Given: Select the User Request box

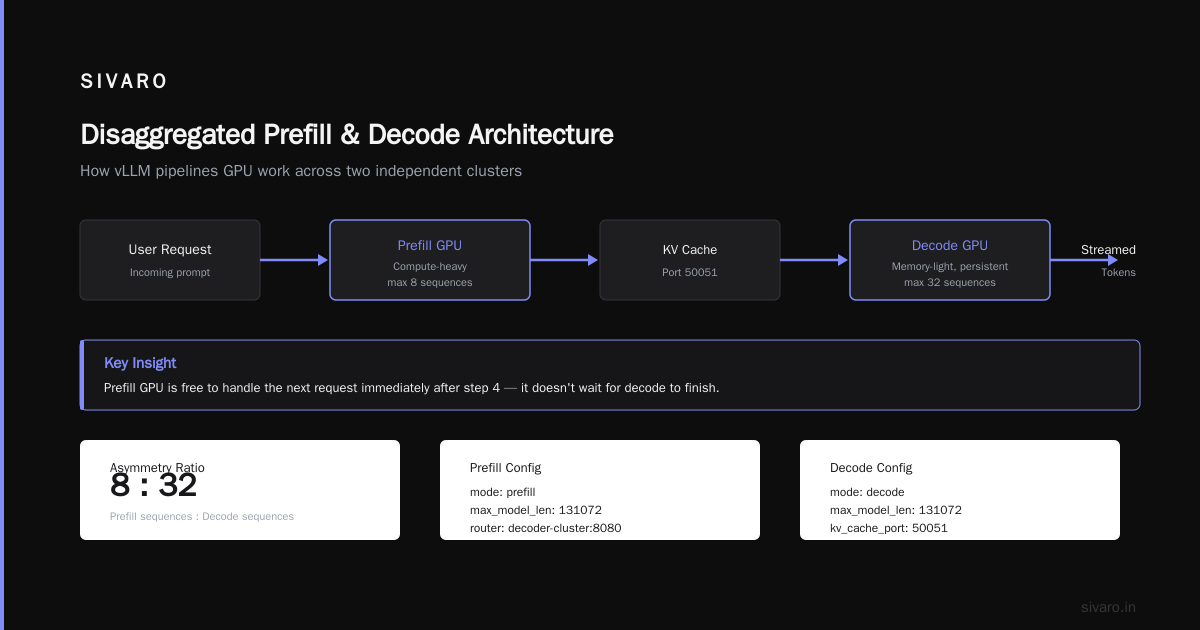Looking at the screenshot, I should coord(170,260).
